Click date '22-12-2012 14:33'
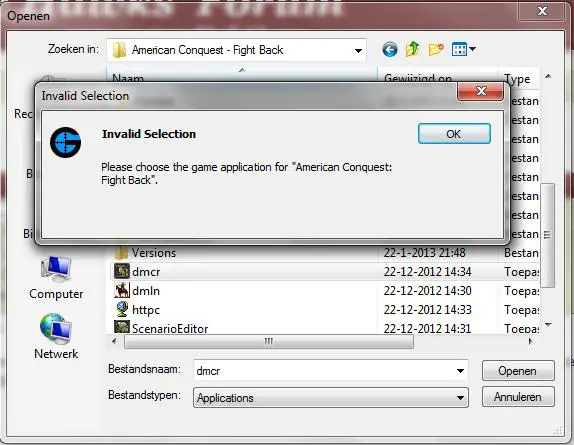Image resolution: width=574 pixels, height=445 pixels. click(427, 310)
